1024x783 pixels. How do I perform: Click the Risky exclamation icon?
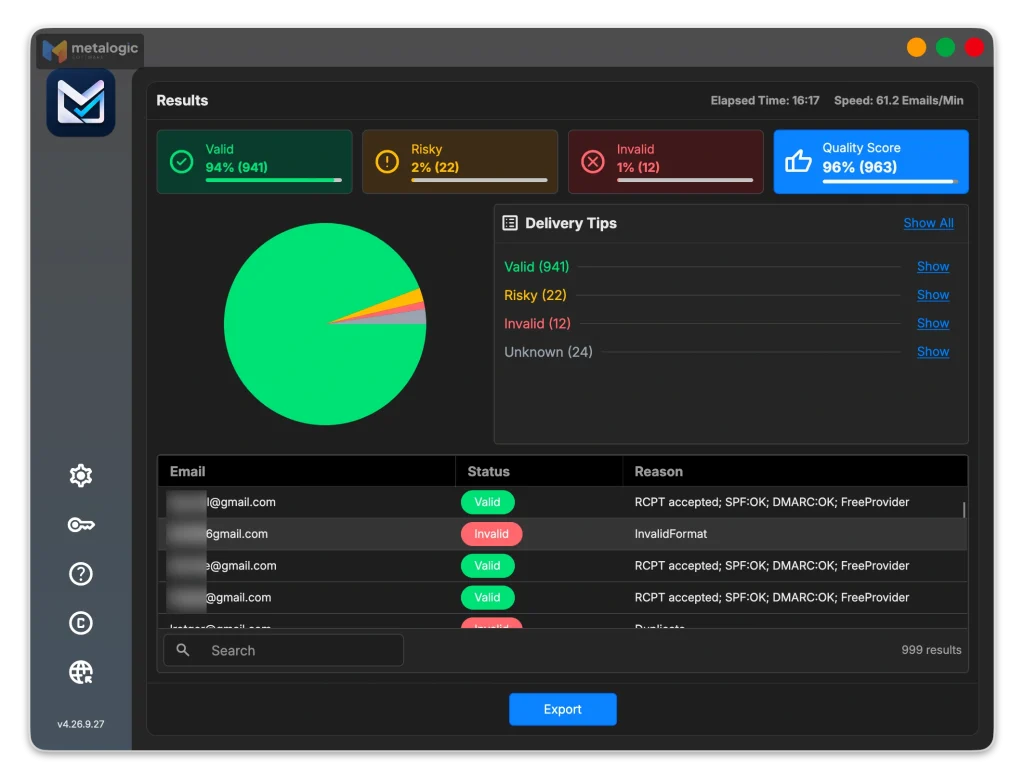[387, 161]
